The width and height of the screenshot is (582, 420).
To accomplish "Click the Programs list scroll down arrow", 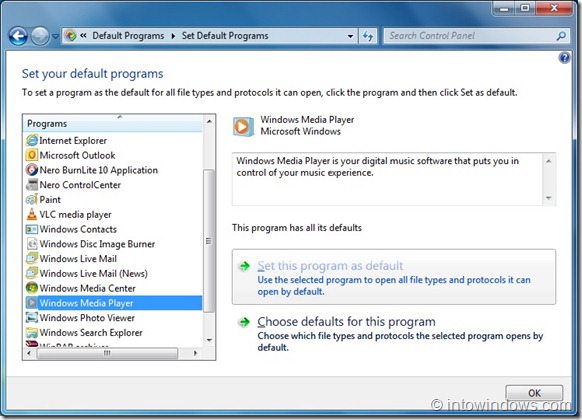I will (x=209, y=340).
